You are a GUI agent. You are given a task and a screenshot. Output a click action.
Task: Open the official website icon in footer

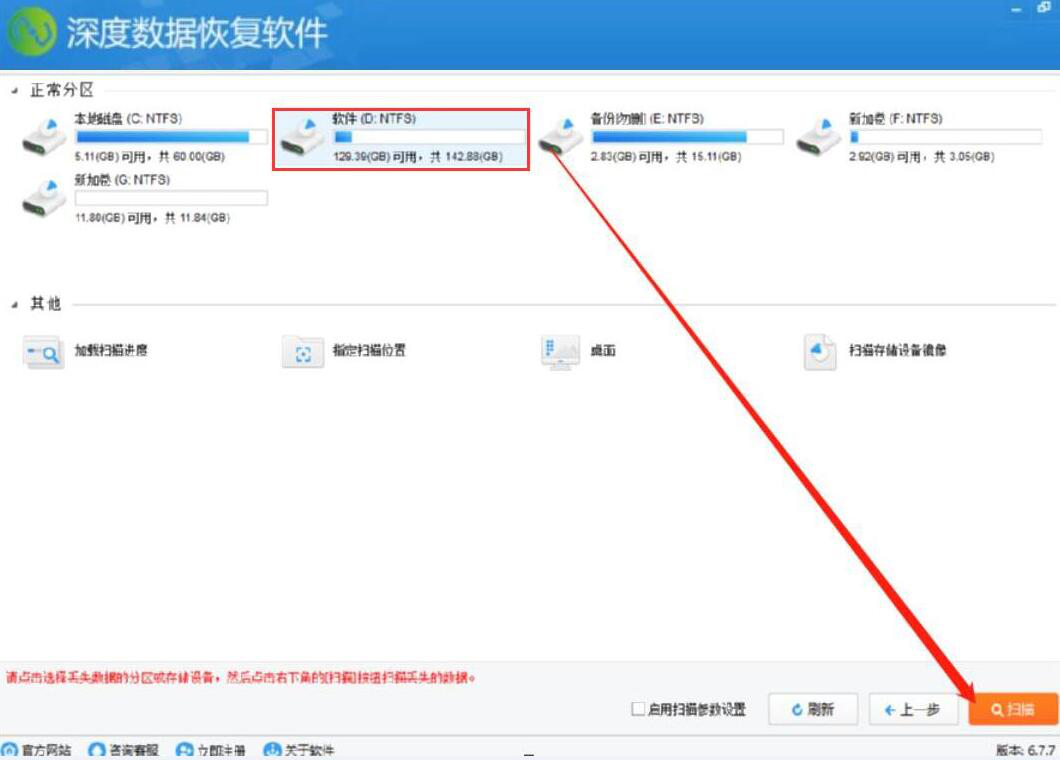[x=9, y=750]
